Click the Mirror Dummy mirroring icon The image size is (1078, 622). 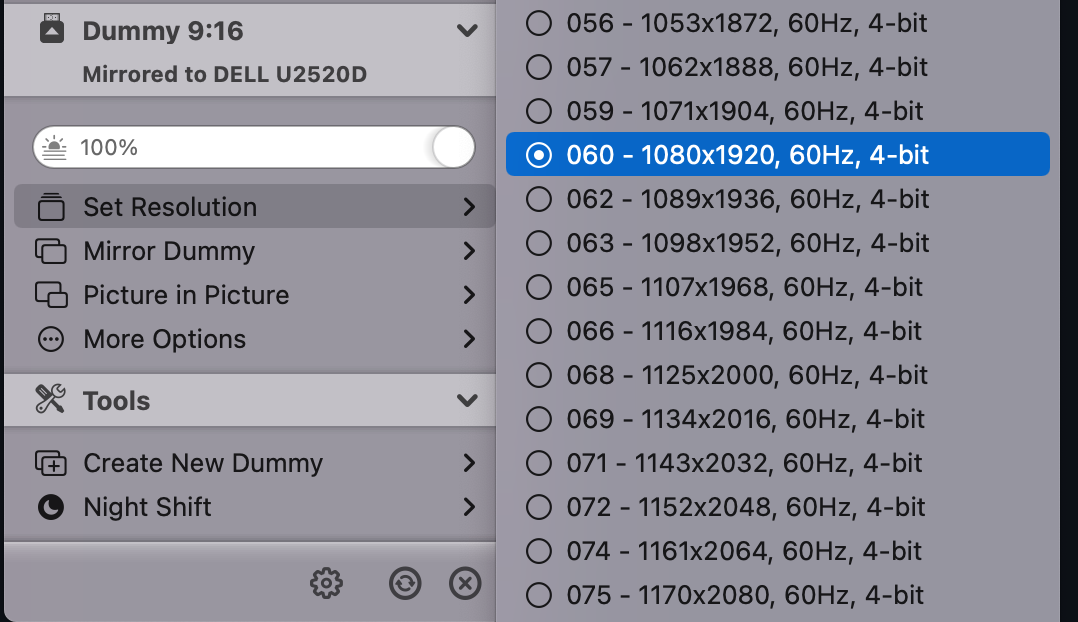(x=52, y=251)
